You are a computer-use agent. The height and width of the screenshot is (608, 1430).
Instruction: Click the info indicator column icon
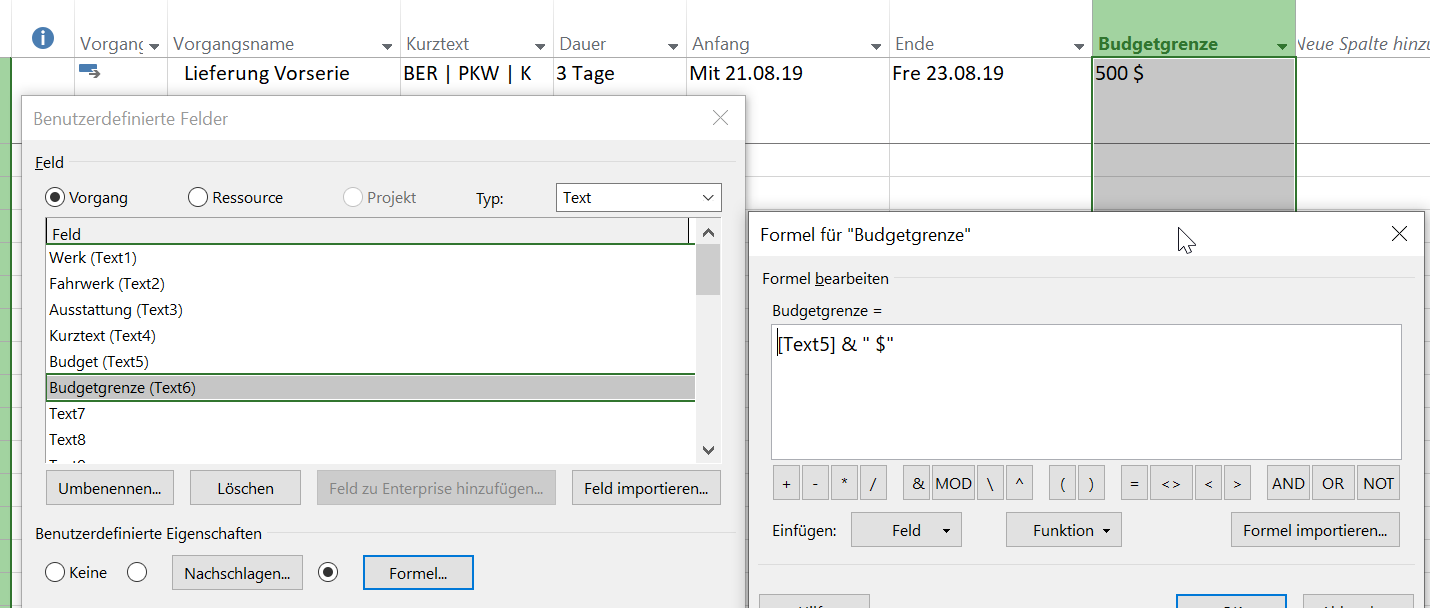click(x=43, y=38)
